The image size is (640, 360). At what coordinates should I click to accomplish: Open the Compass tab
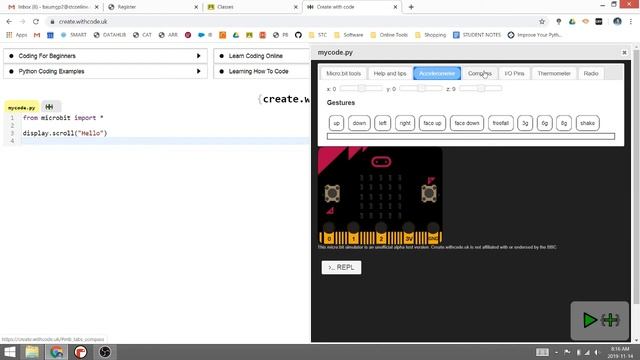480,73
